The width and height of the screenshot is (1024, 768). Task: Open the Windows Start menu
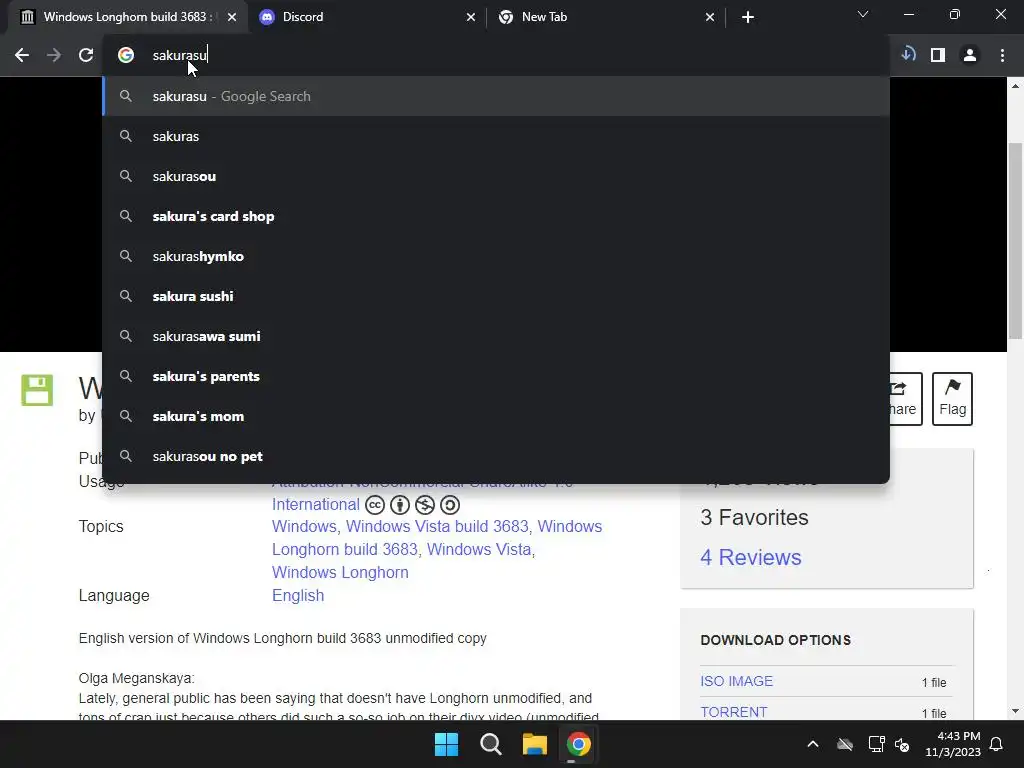(447, 744)
